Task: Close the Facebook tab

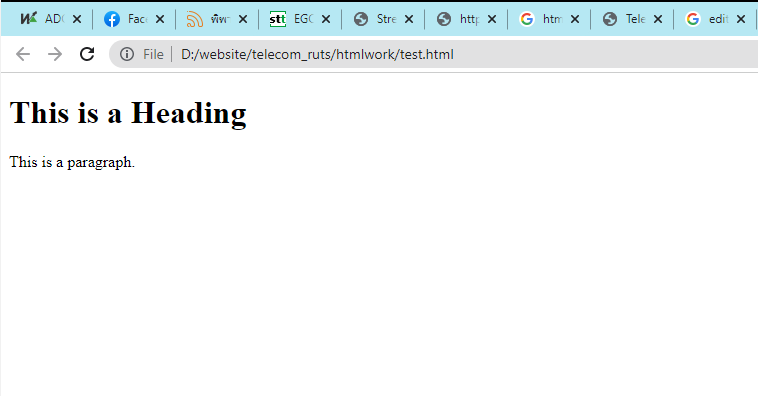Action: (160, 19)
